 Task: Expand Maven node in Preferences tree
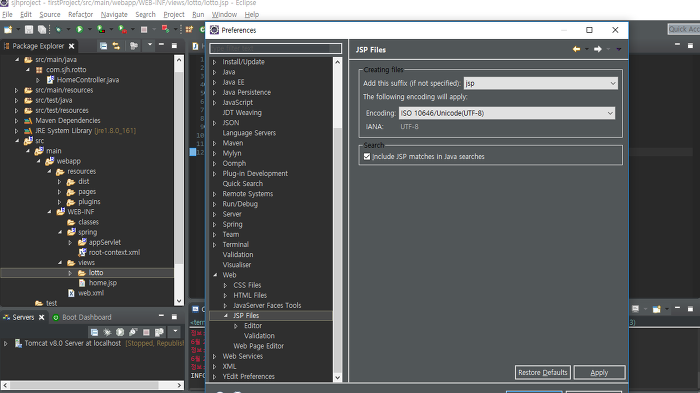pyautogui.click(x=215, y=143)
